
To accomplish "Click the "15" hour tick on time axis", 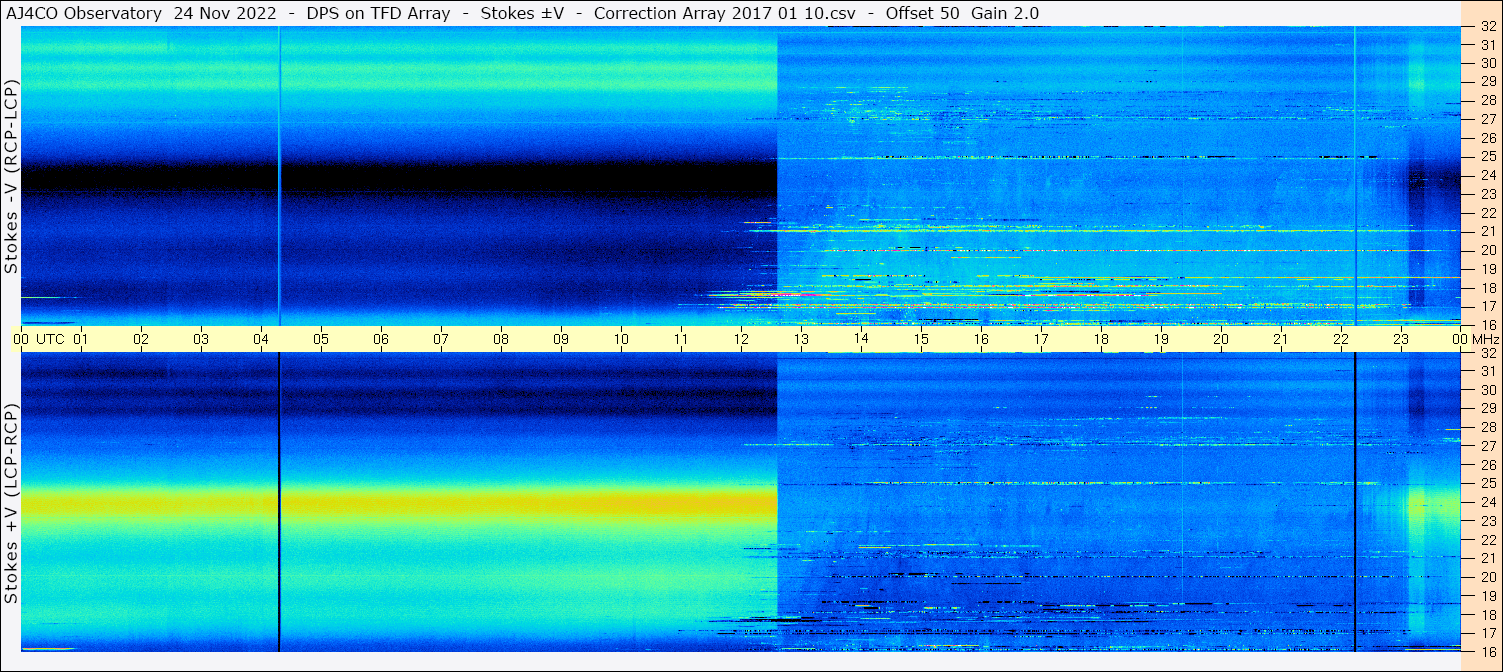I will [x=921, y=339].
